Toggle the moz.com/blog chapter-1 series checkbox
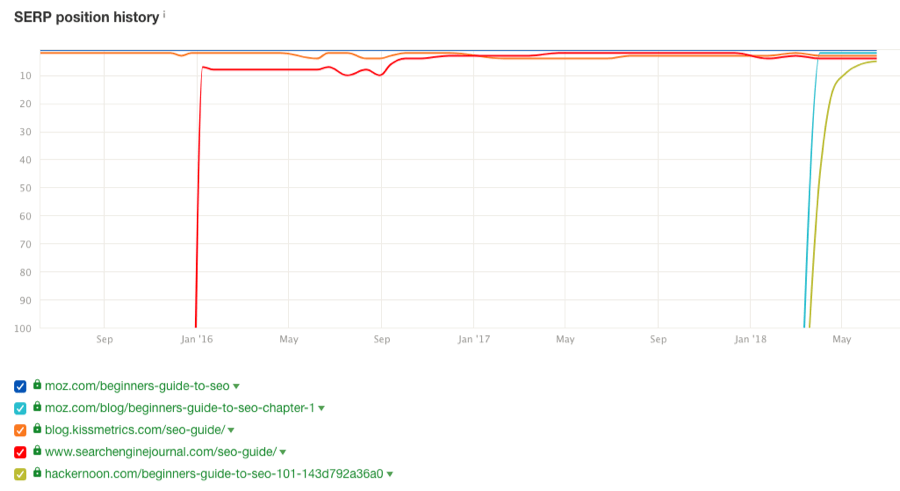Screen dimensions: 900x491 pos(20,408)
